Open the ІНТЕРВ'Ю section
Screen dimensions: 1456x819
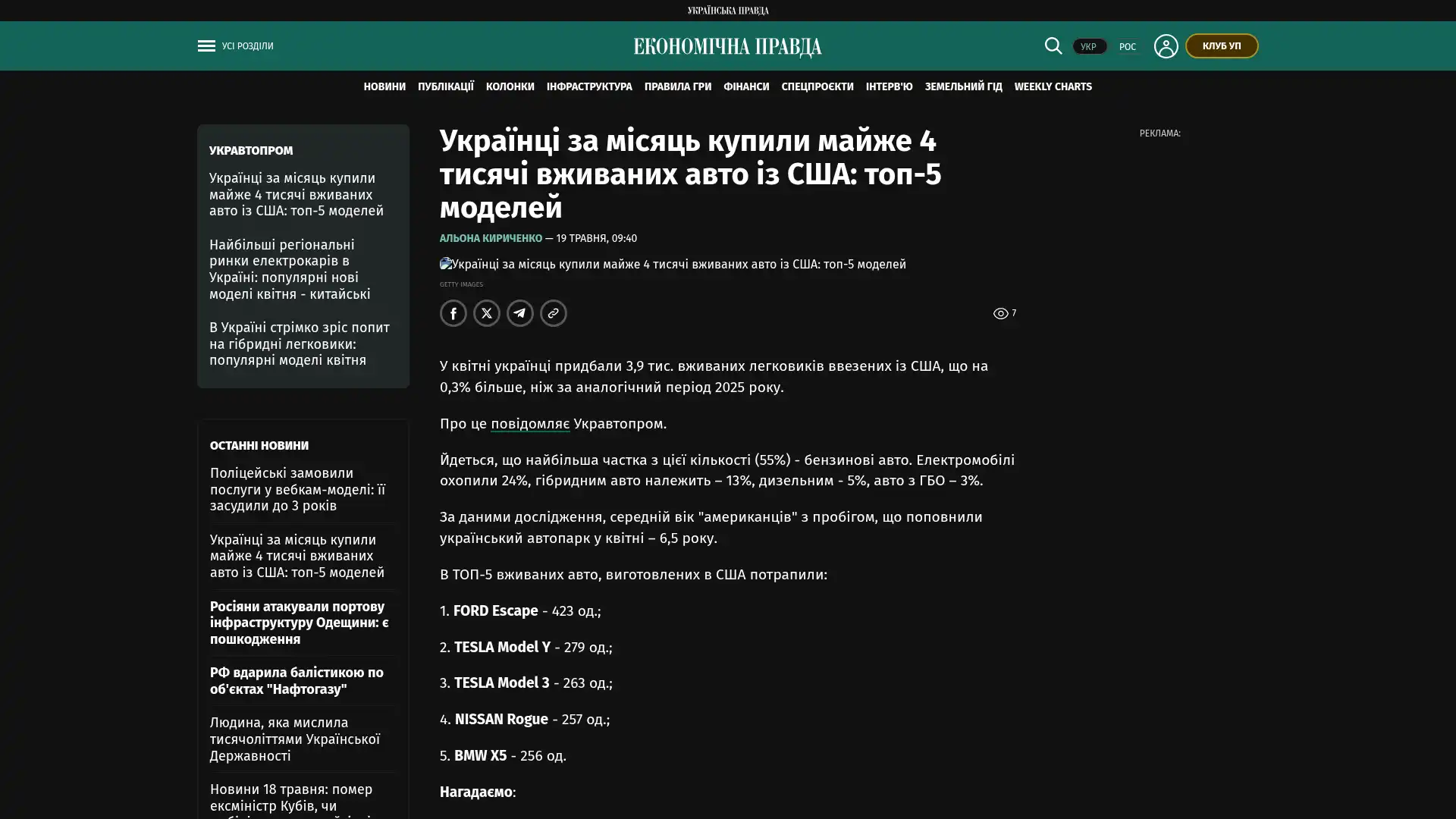click(890, 86)
